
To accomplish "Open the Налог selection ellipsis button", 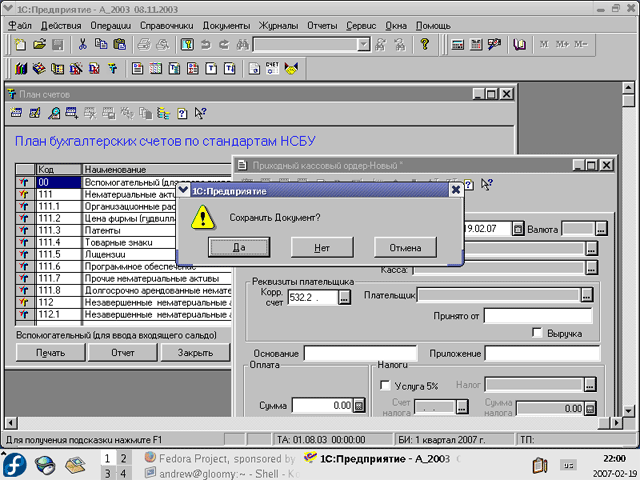I will (590, 384).
